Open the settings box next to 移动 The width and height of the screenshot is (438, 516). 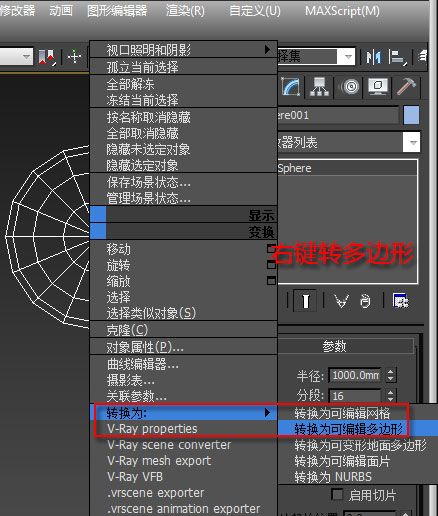[272, 249]
